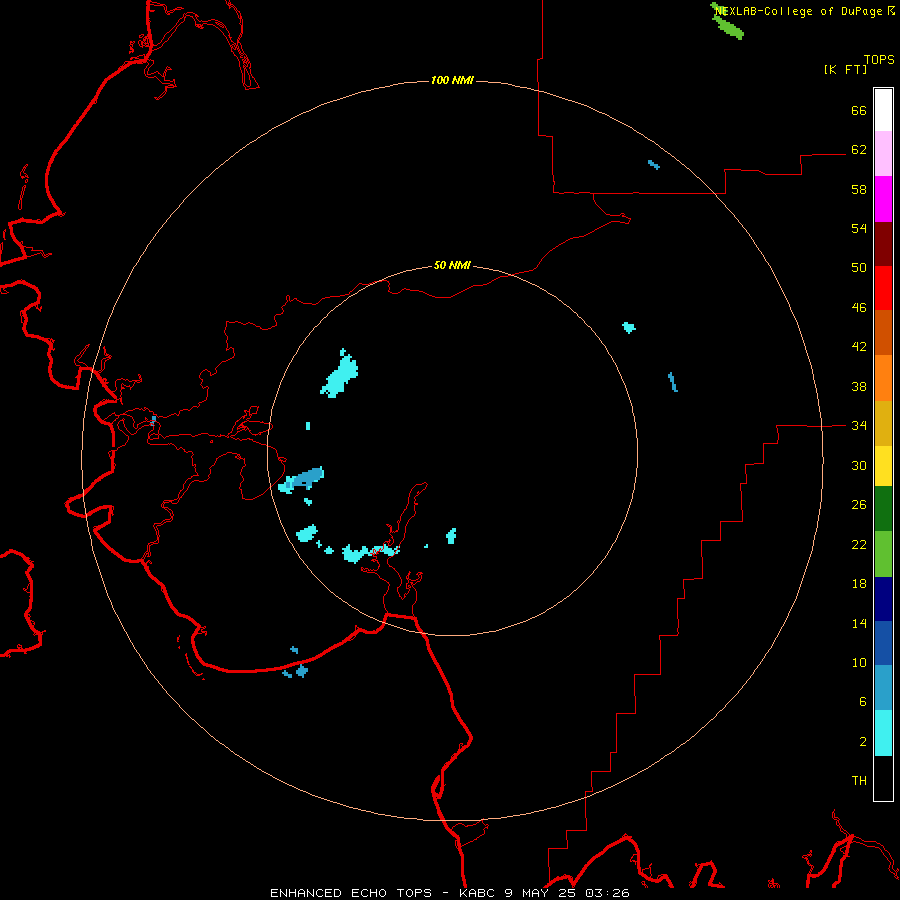Click the light pink legend swatch
This screenshot has height=900, width=900.
[883, 154]
